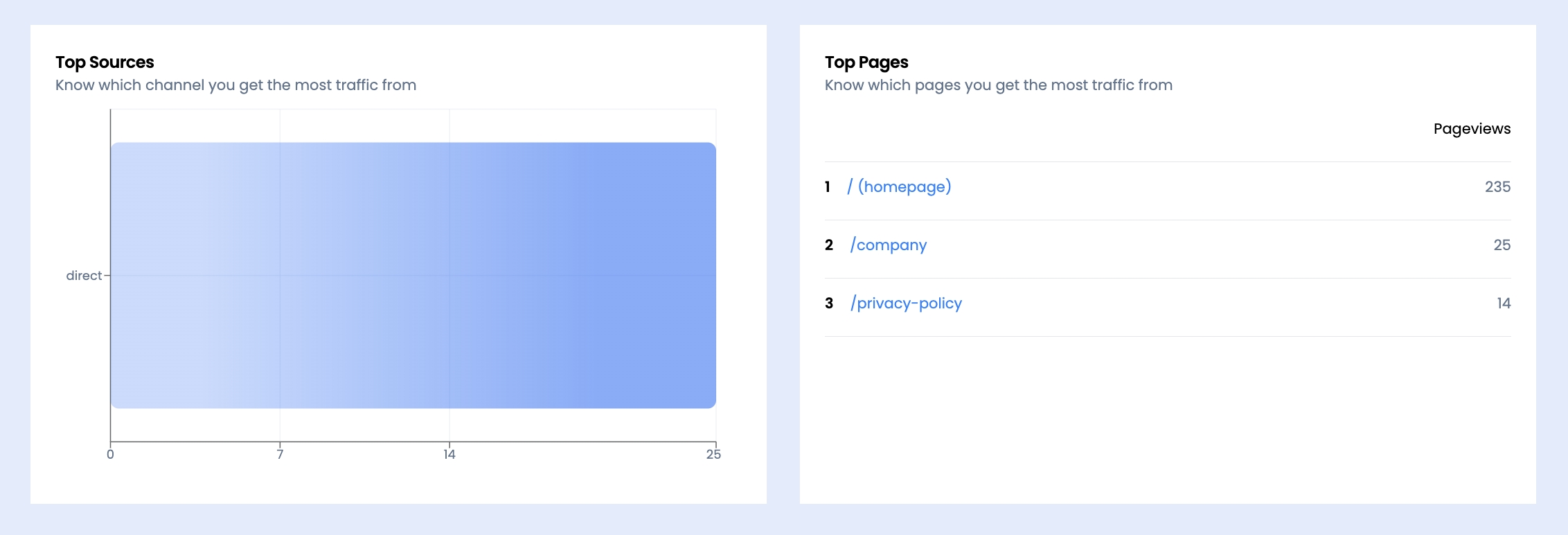Click the Top Pages heading
This screenshot has width=1568, height=535.
[866, 62]
